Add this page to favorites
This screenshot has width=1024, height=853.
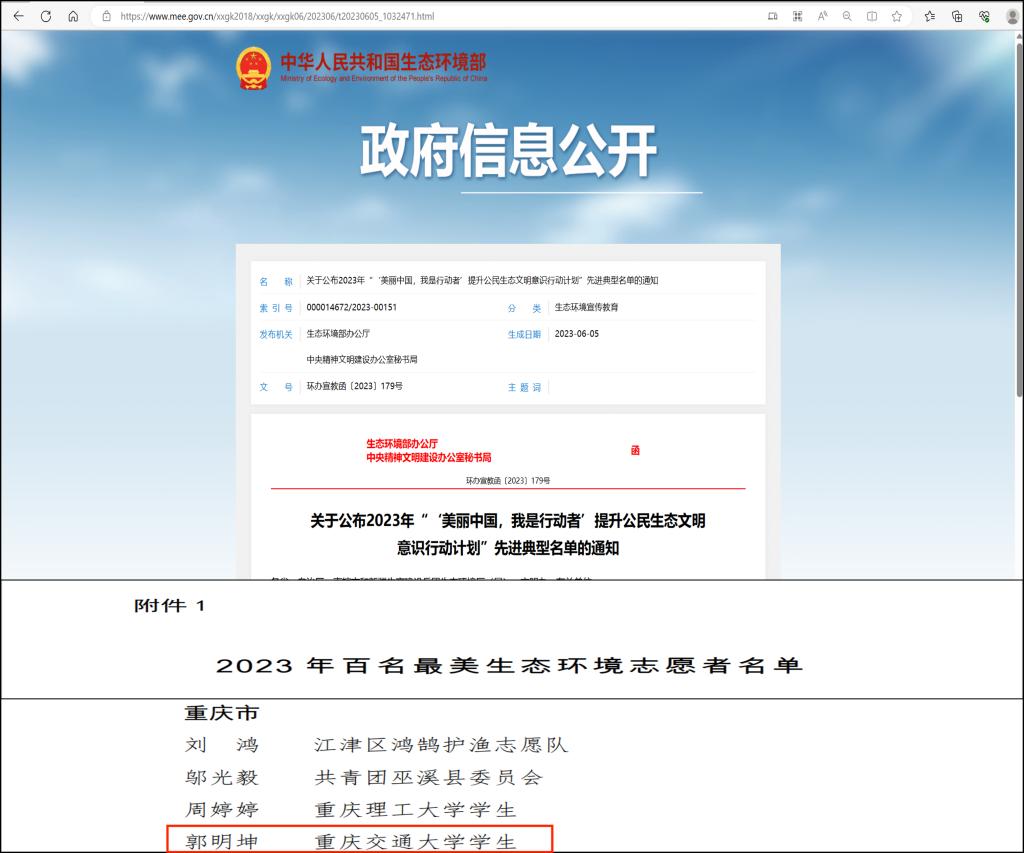897,16
